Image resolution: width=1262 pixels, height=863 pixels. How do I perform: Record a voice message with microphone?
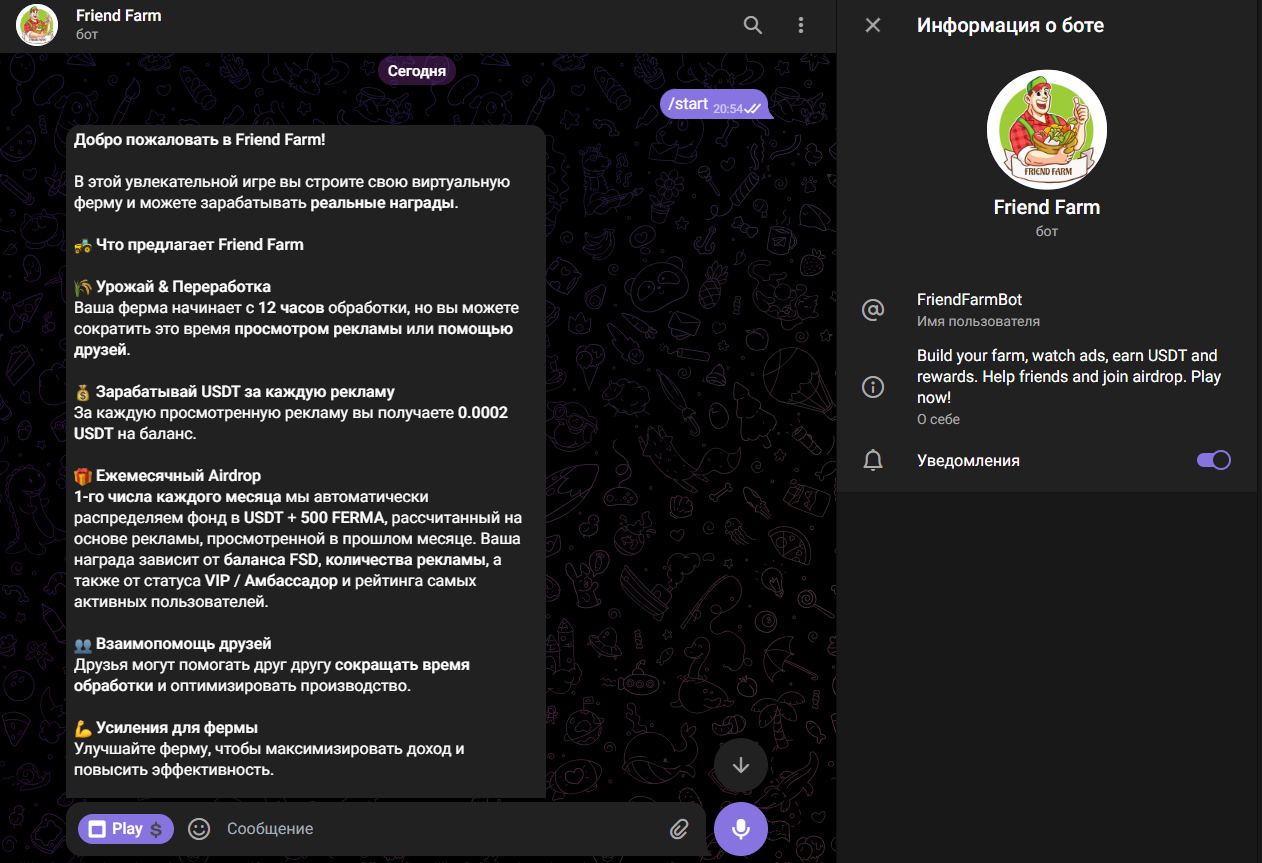tap(741, 829)
